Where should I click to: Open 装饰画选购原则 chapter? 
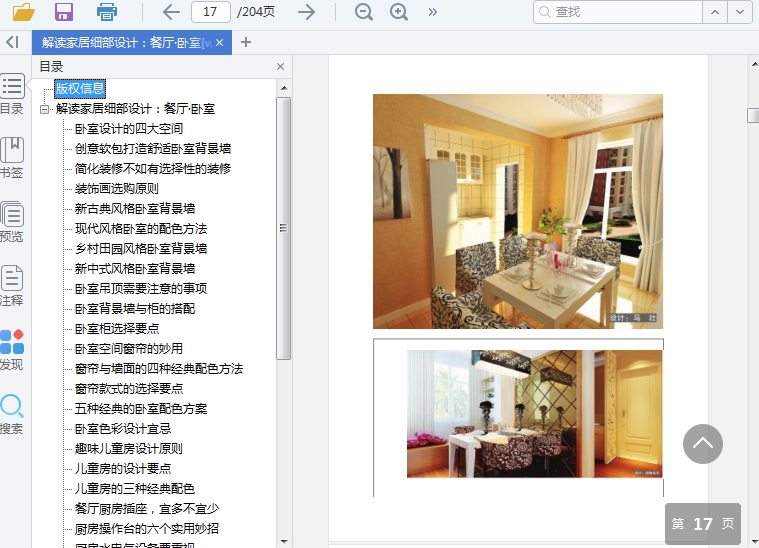click(x=117, y=189)
